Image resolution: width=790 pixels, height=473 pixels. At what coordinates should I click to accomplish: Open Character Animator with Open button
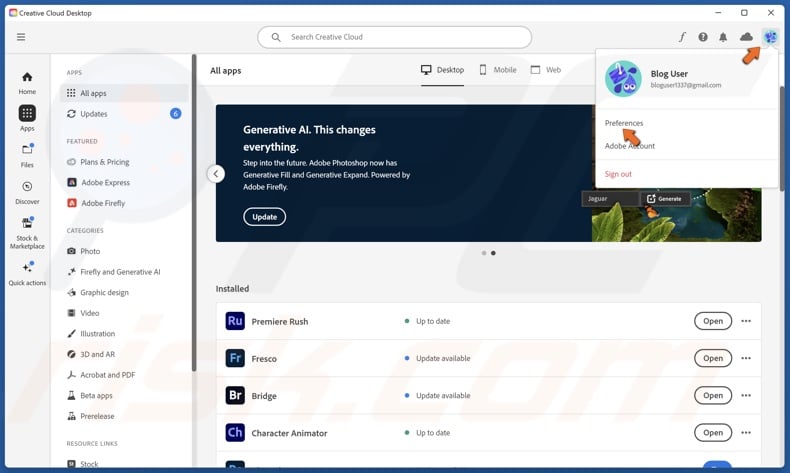(713, 433)
